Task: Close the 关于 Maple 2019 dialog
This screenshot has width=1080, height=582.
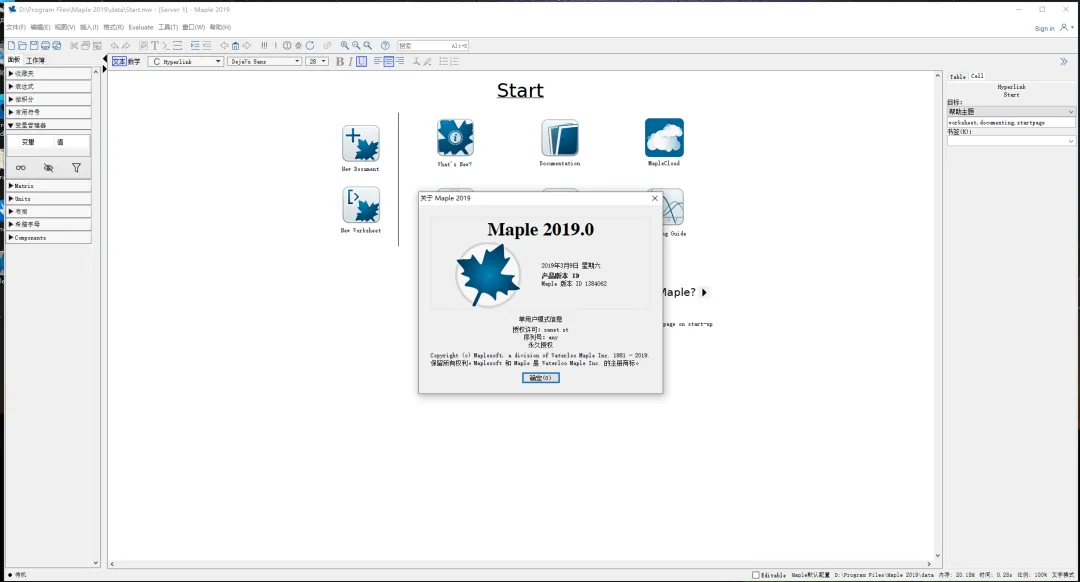Action: [654, 198]
